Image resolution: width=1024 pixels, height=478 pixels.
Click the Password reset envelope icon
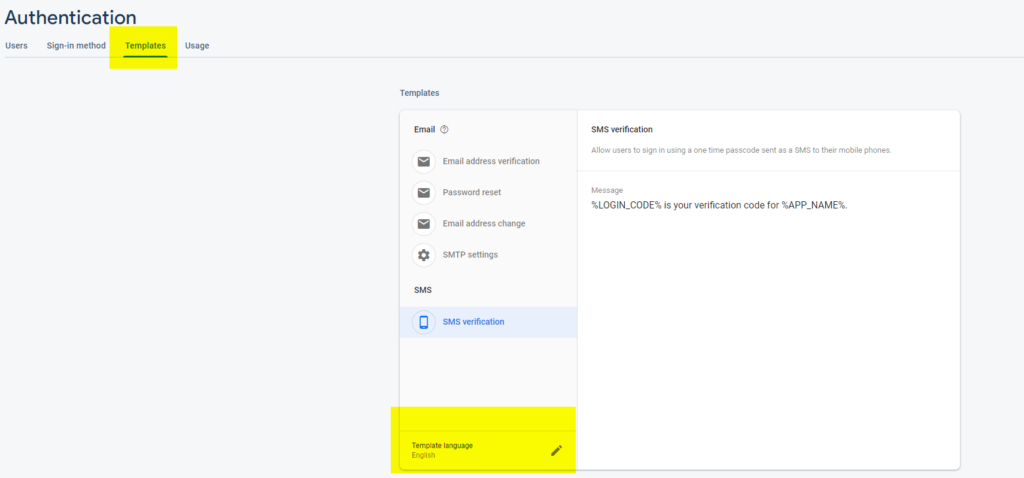(x=424, y=193)
